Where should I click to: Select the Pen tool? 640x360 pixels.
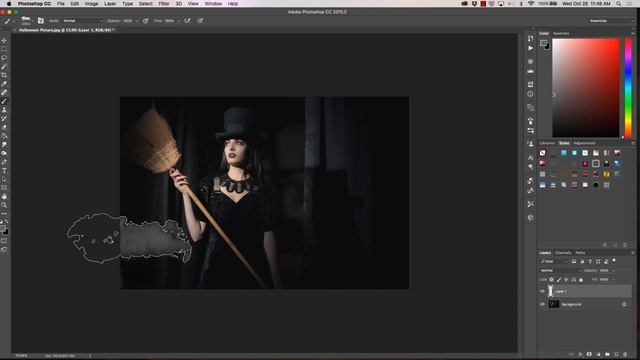click(4, 162)
